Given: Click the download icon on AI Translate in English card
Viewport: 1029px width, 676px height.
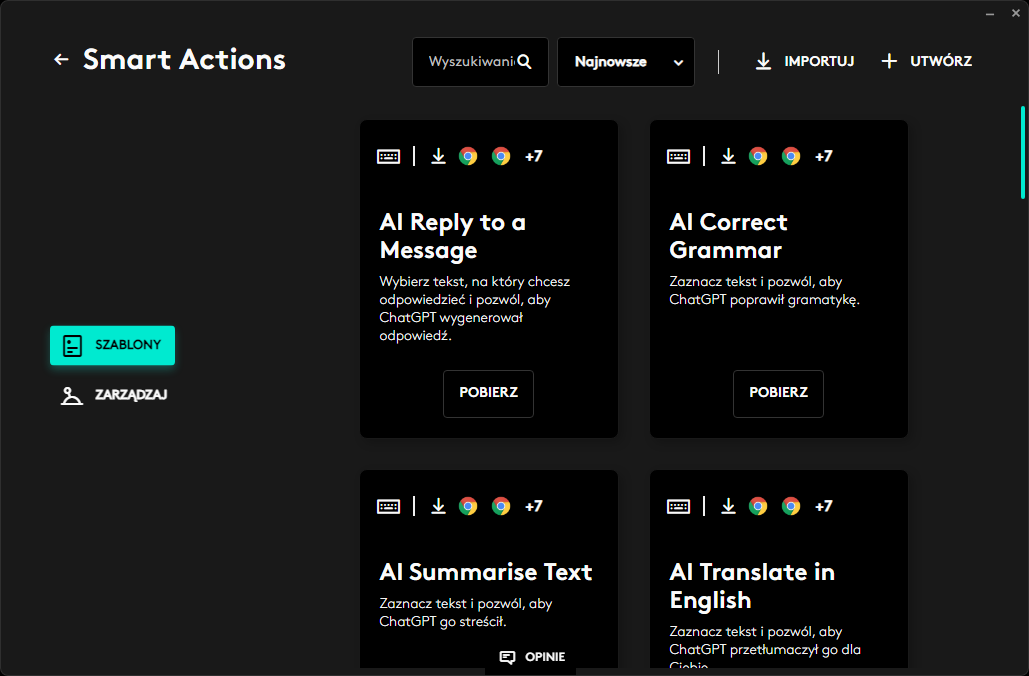Looking at the screenshot, I should click(x=728, y=506).
